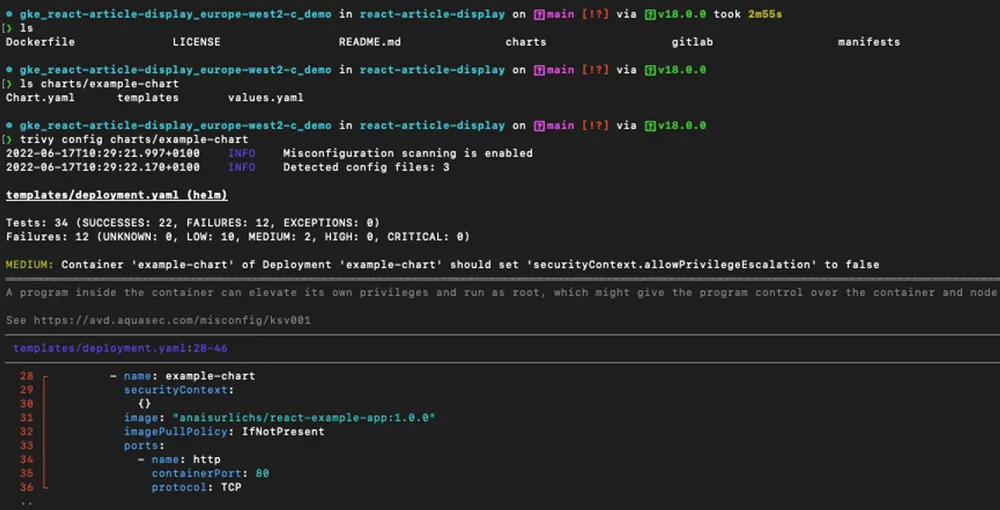Screen dimensions: 1000x510
Task: Click 'protocol: TCP' on line 36
Action: pyautogui.click(x=196, y=487)
